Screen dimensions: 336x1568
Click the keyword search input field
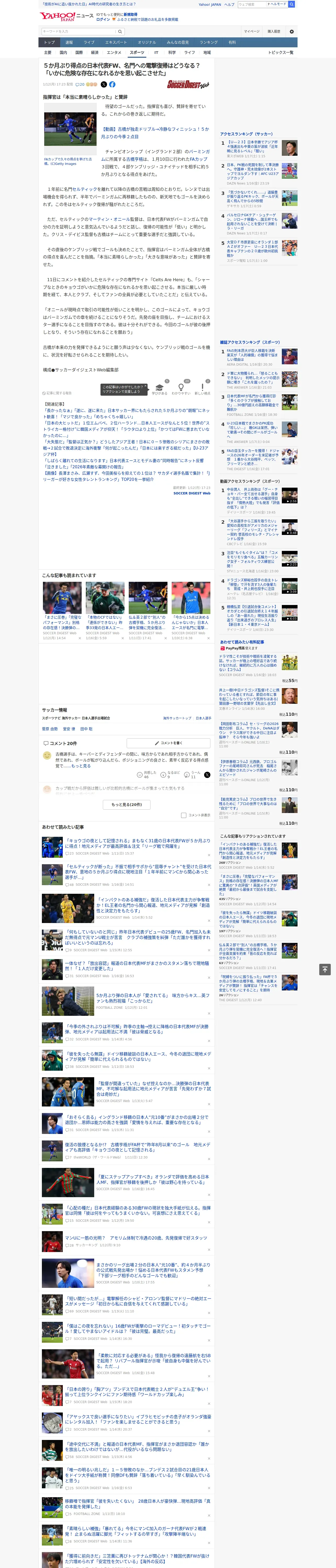tap(78, 31)
